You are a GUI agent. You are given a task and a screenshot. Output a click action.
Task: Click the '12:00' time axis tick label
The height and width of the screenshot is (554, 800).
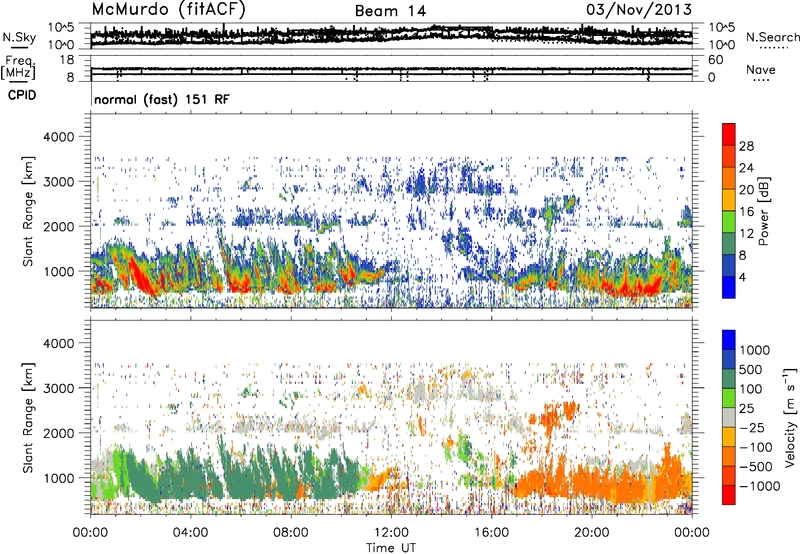(391, 533)
